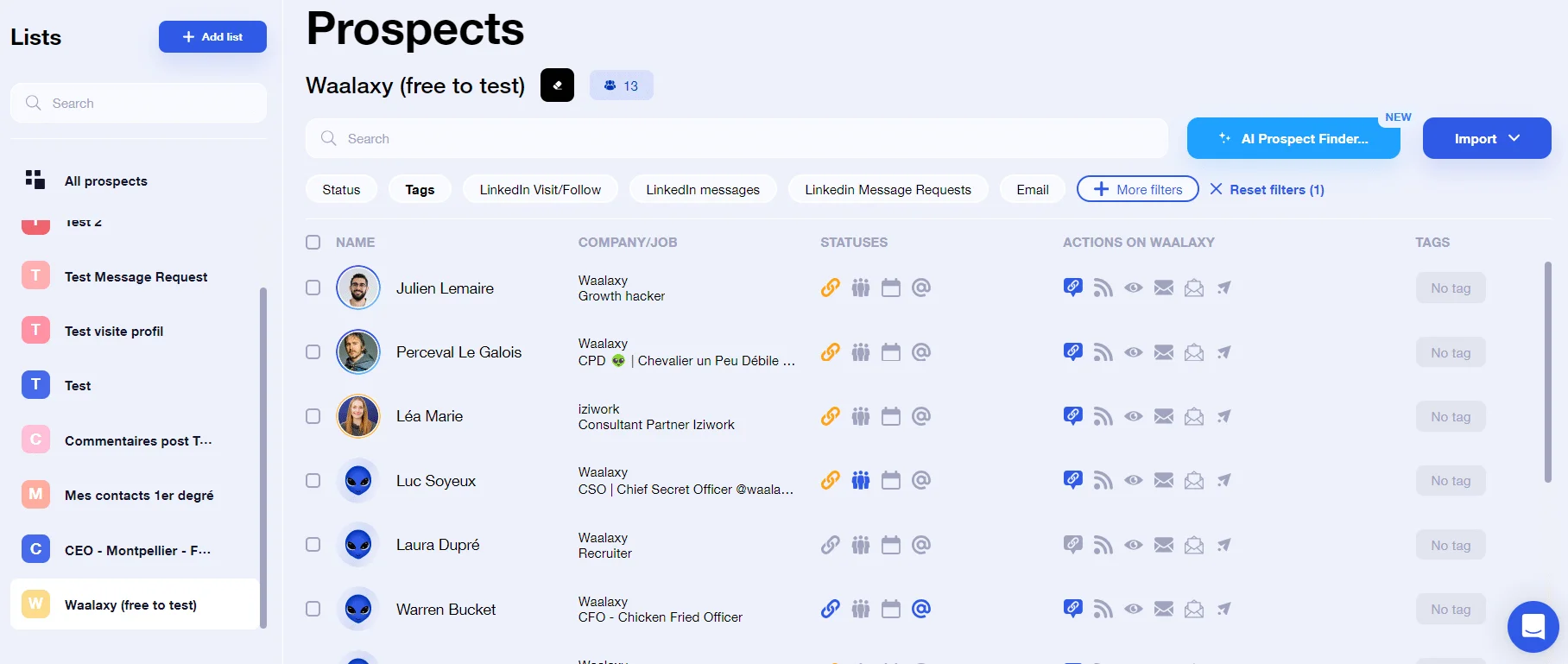The width and height of the screenshot is (1568, 664).
Task: Click the Lists sidebar scrollbar
Action: tap(262, 458)
